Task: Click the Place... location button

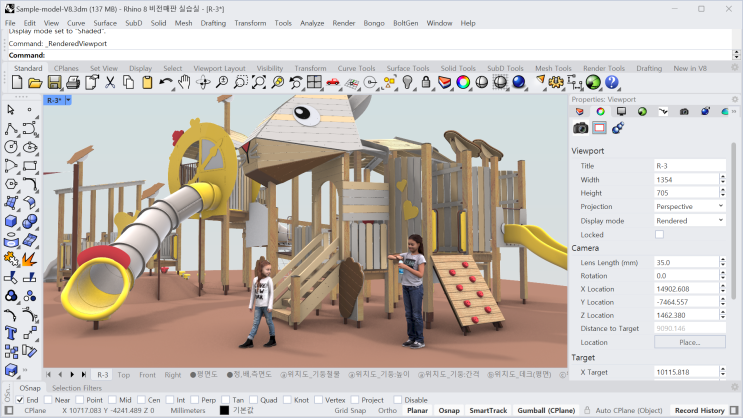Action: tap(689, 342)
